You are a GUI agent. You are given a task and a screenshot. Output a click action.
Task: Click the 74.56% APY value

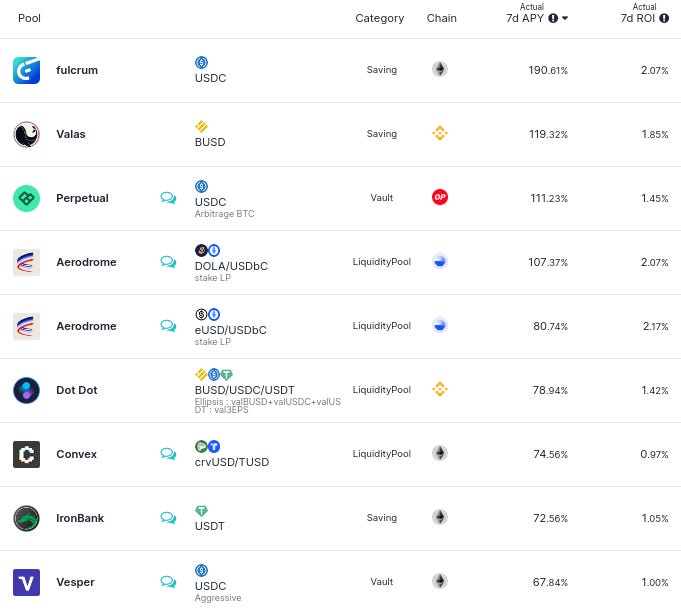(x=550, y=454)
